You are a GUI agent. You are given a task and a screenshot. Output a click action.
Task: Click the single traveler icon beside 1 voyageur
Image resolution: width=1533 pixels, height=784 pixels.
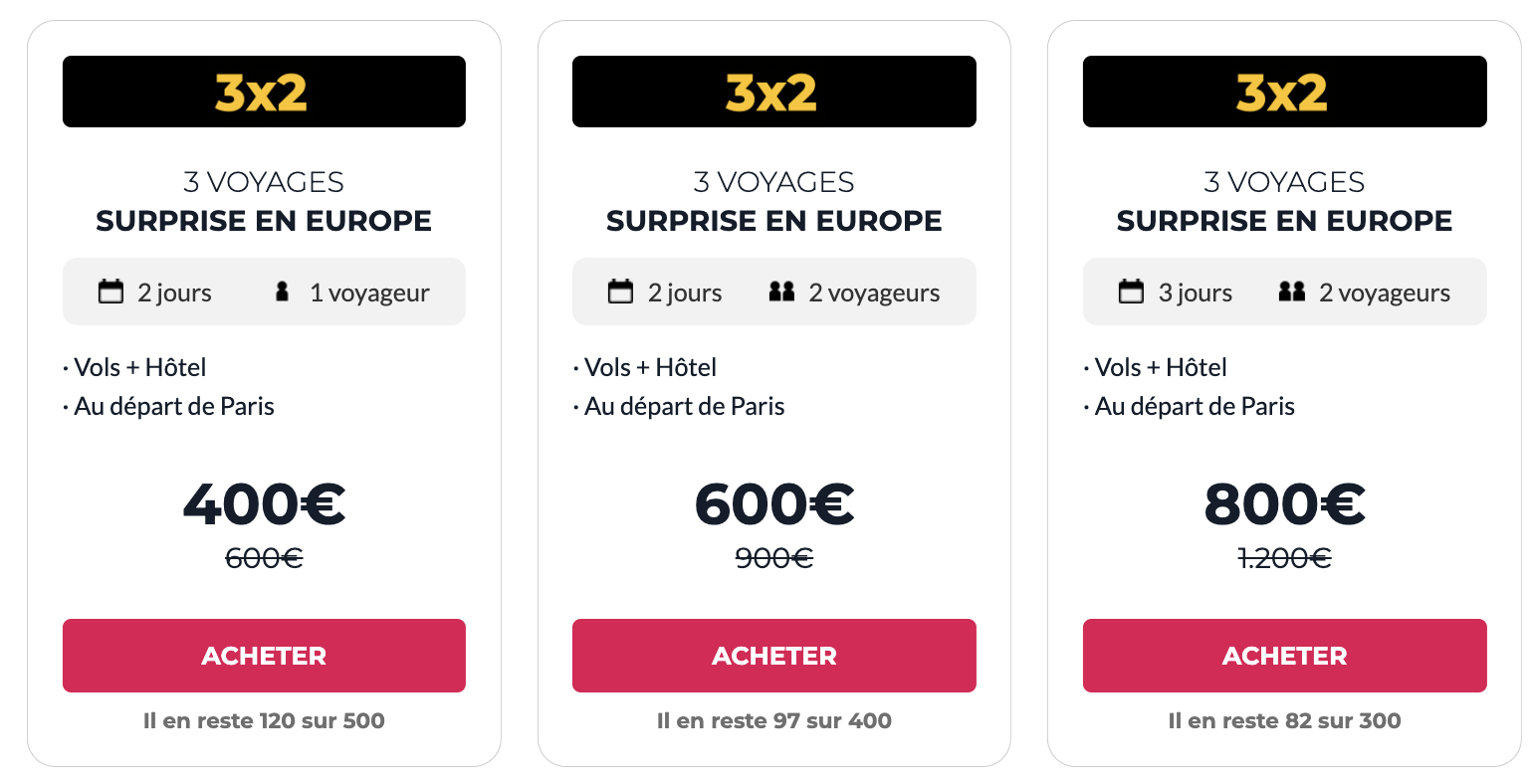point(282,292)
